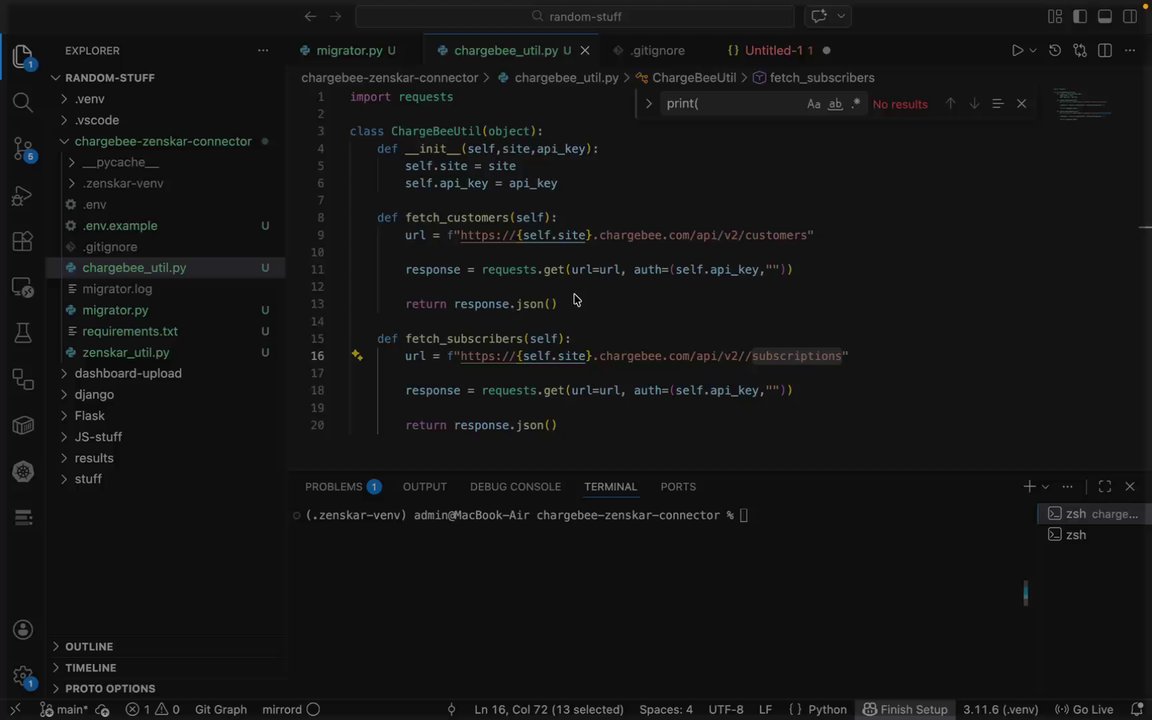1152x720 pixels.
Task: Click Go Live in status bar
Action: (x=1084, y=709)
